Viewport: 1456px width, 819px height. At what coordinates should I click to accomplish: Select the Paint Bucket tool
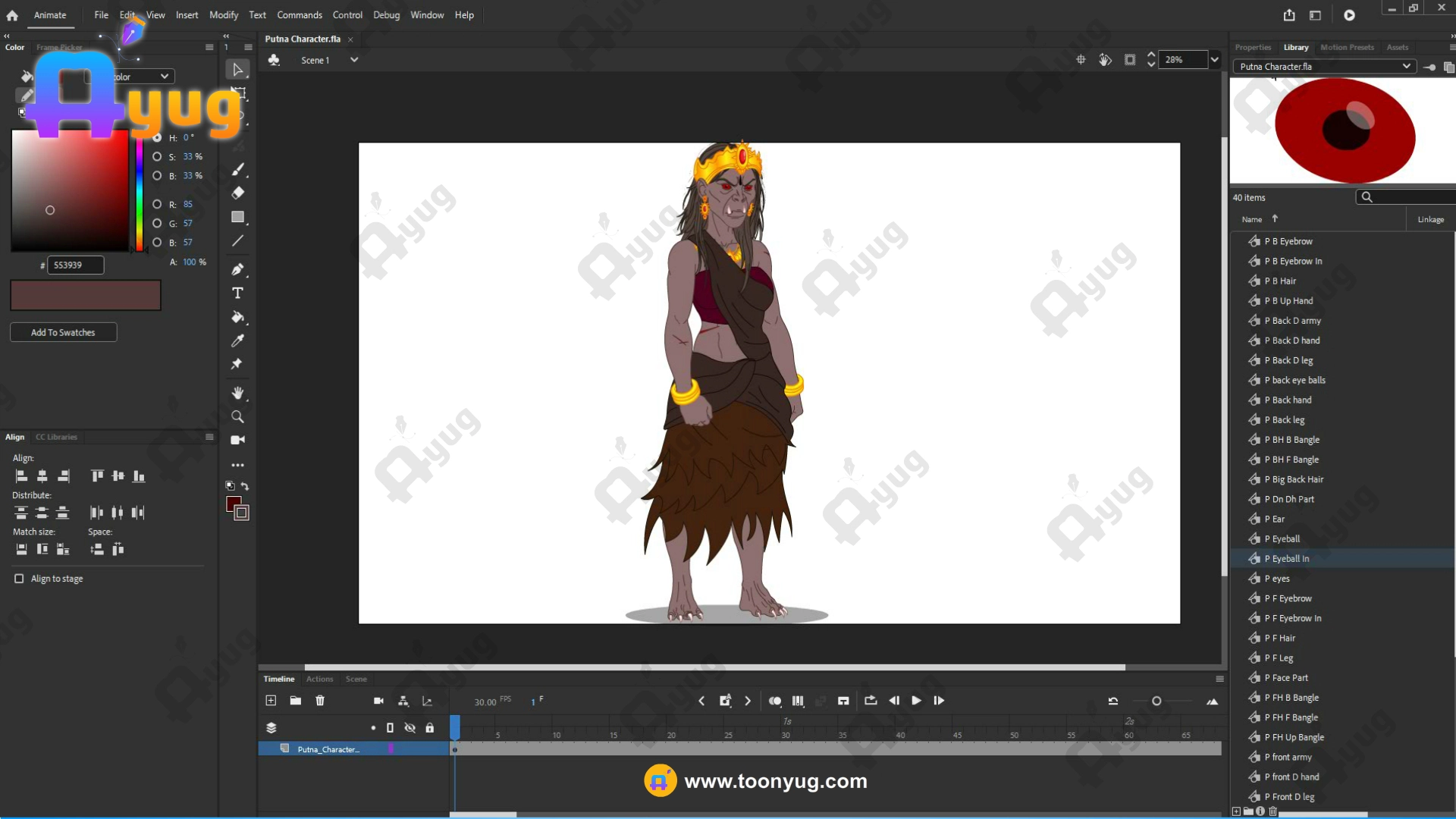[x=237, y=317]
